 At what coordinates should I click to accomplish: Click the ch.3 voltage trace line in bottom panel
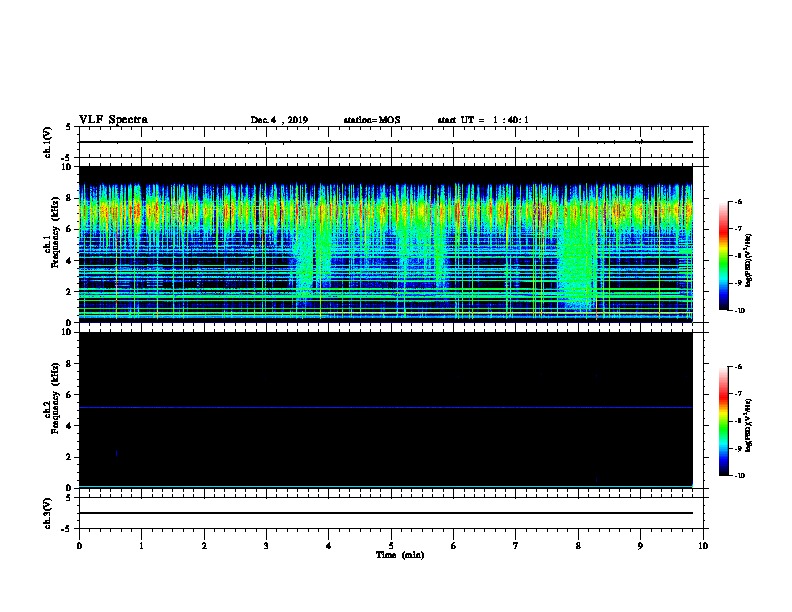coord(385,513)
